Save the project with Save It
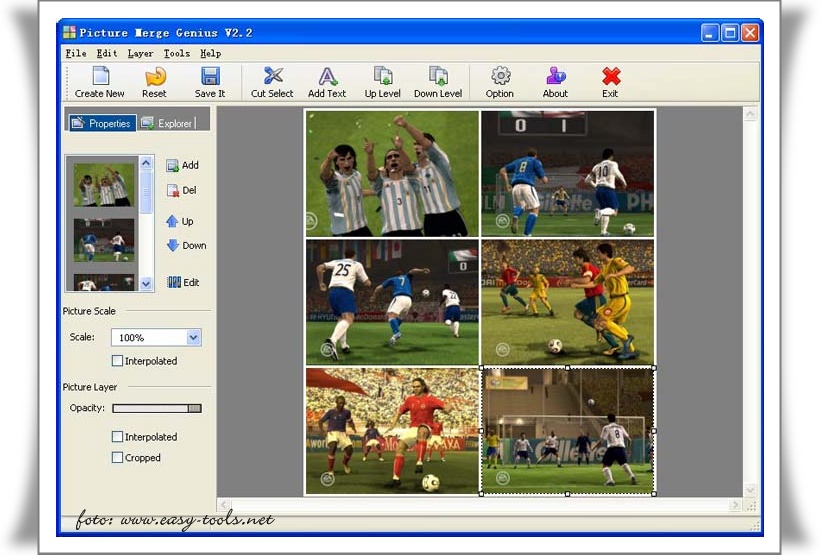Image resolution: width=820 pixels, height=555 pixels. [x=210, y=82]
